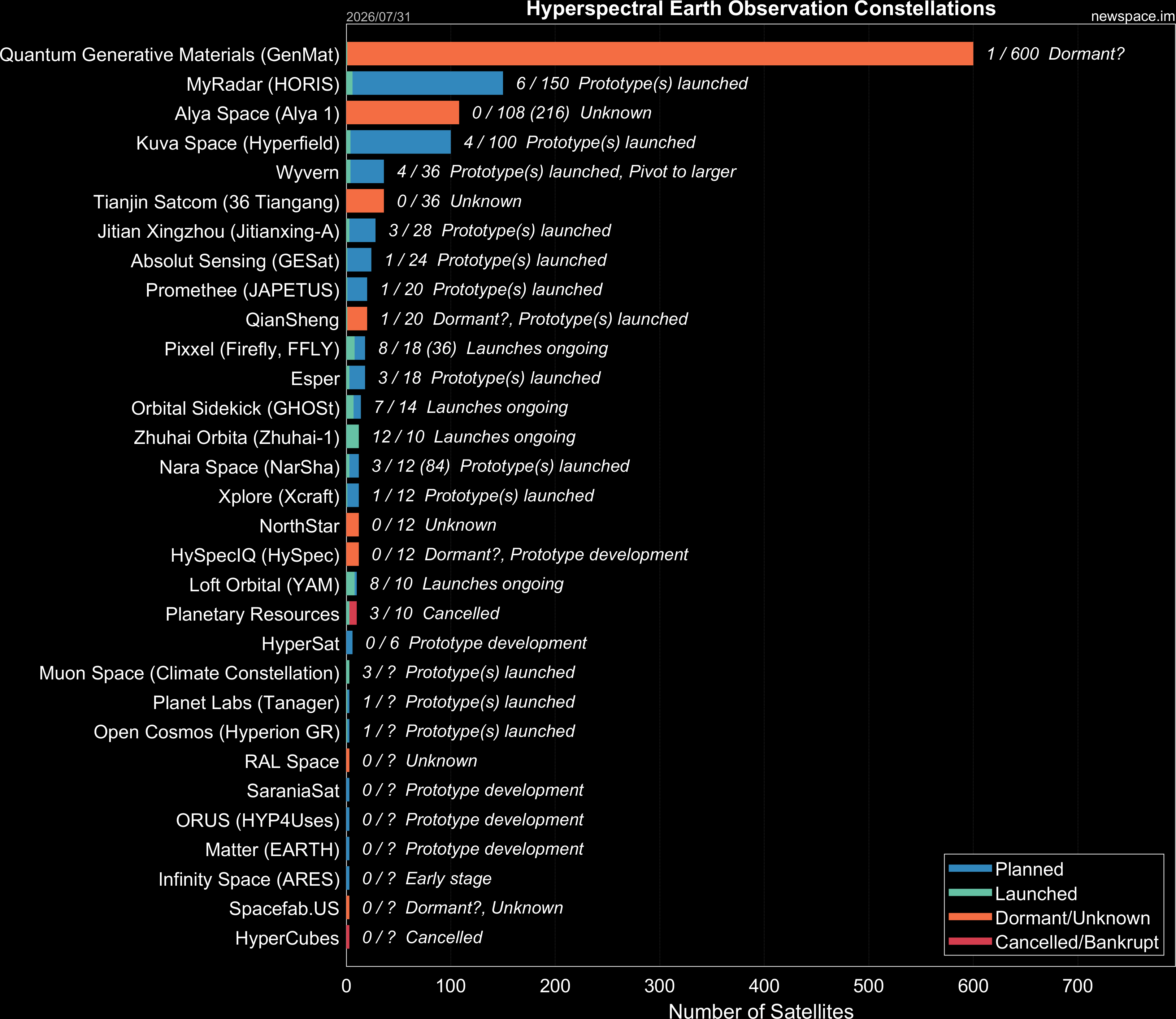Select the 'Muon Space (Climate Constellation)' label

[189, 673]
